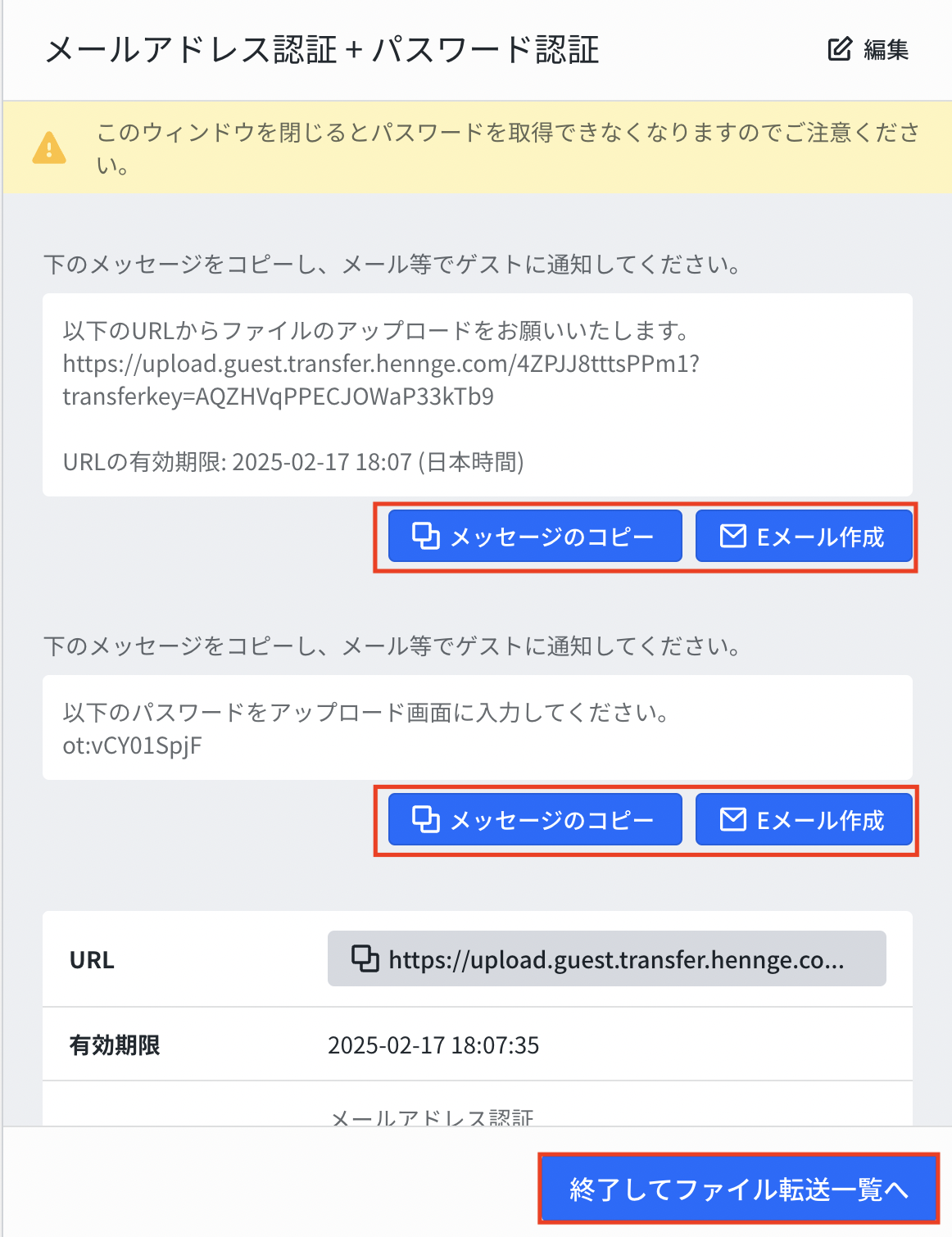
Task: Click the password ot:vCY01SpjF message box
Action: tap(478, 727)
